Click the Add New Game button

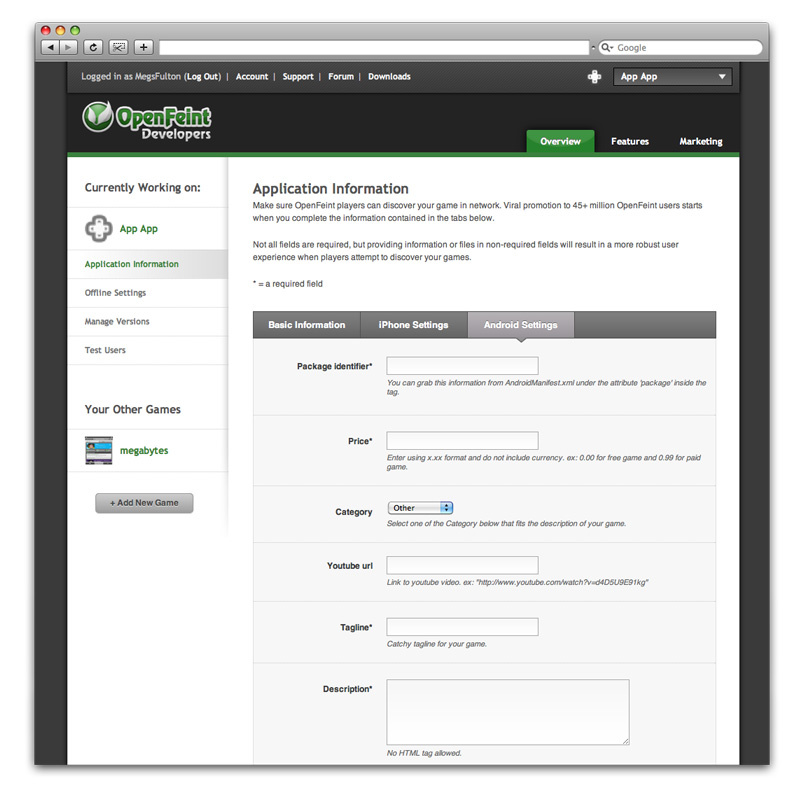pos(144,503)
